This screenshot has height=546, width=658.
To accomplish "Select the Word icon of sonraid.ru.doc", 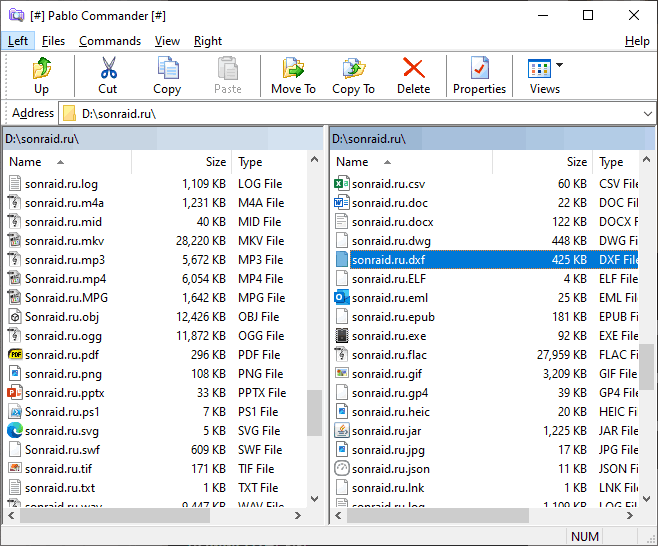I will [x=342, y=203].
